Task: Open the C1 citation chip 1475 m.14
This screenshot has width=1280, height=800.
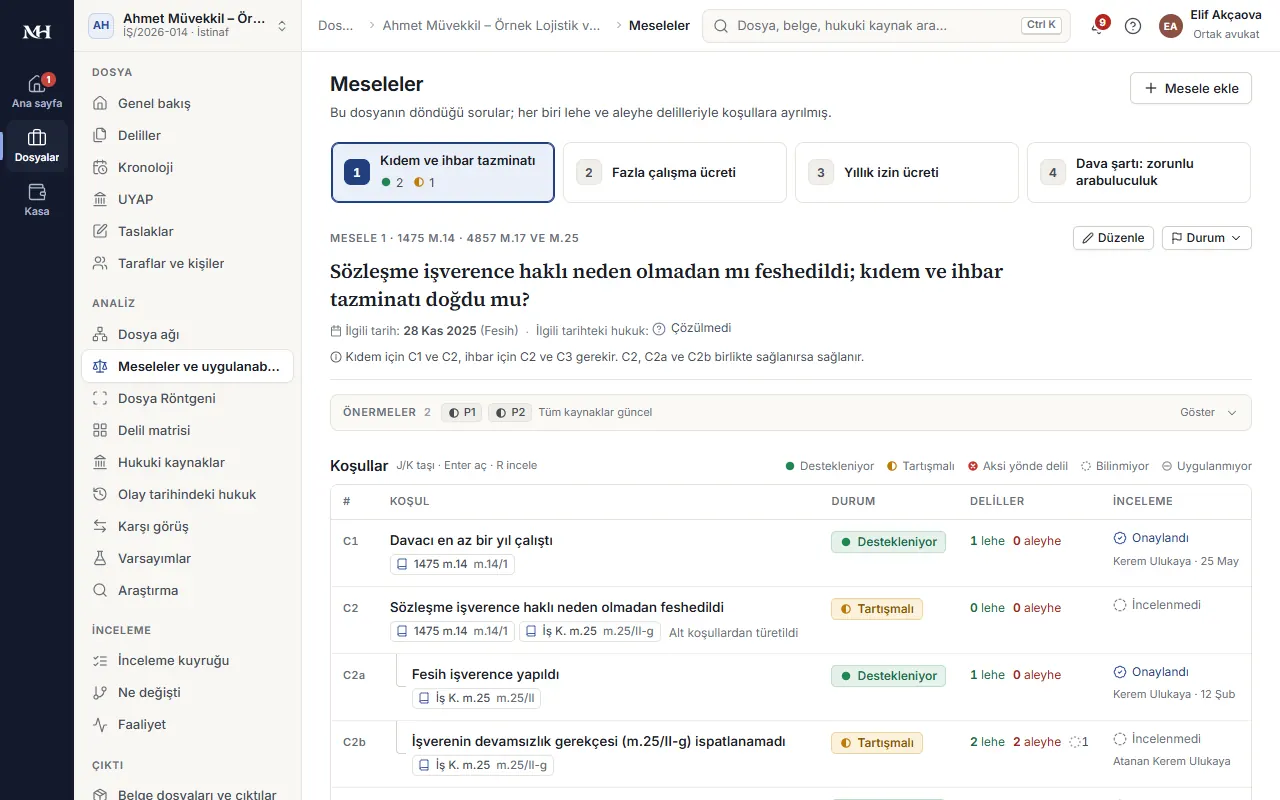Action: pos(452,564)
